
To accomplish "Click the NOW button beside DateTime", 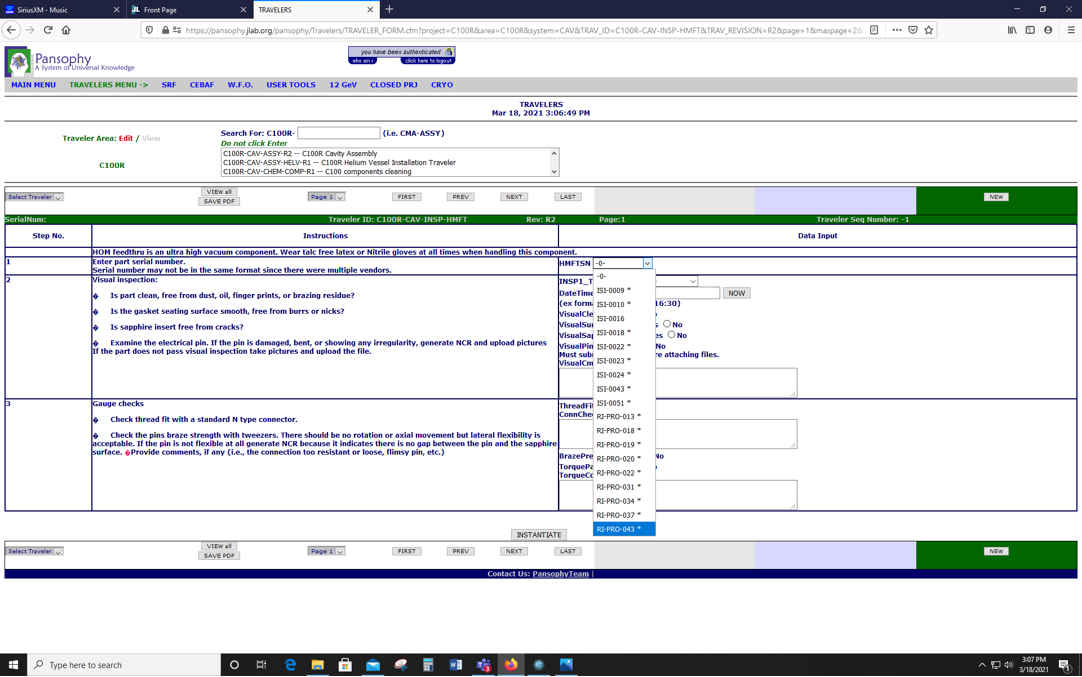I will tap(736, 293).
